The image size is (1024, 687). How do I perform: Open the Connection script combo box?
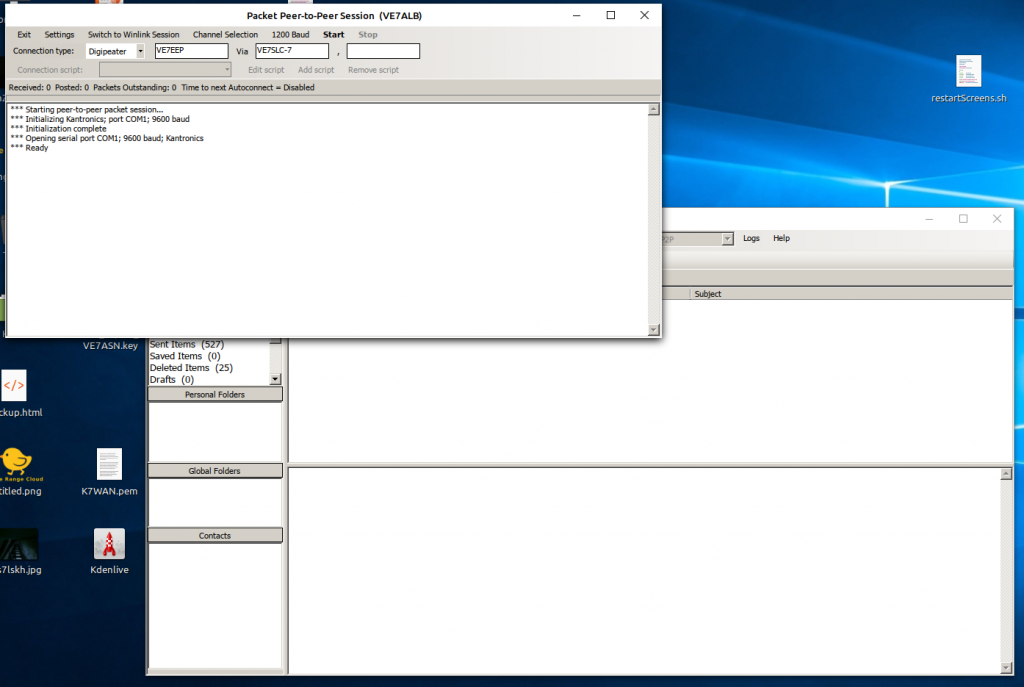[x=165, y=69]
